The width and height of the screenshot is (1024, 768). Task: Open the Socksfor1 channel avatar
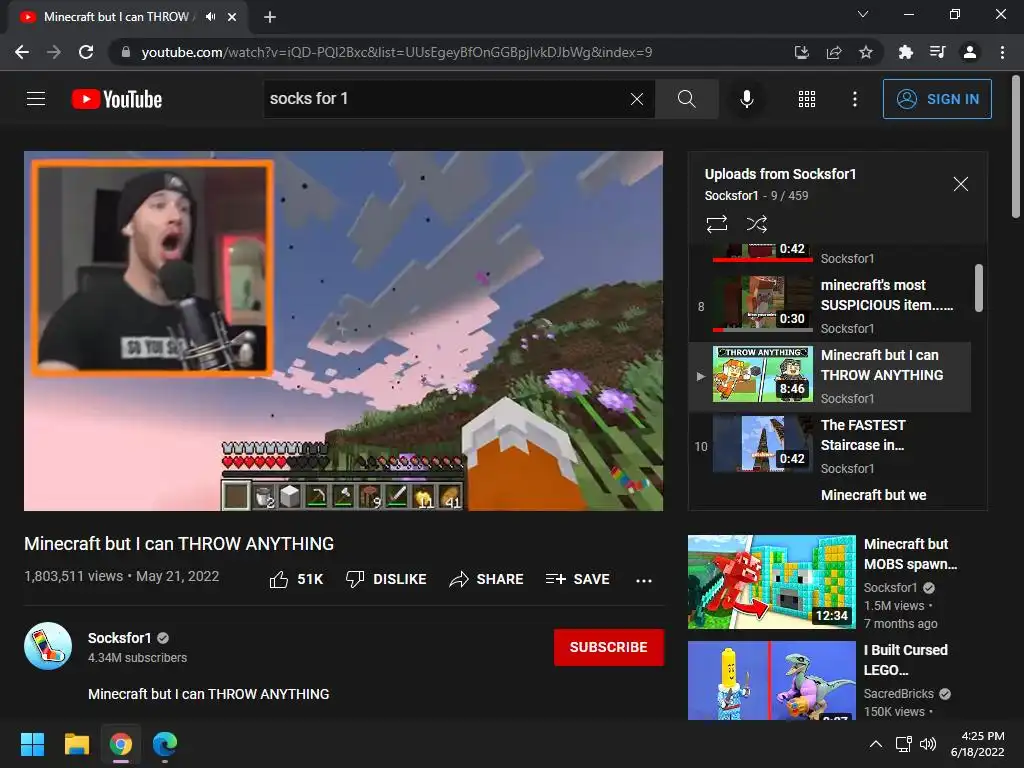pos(48,646)
